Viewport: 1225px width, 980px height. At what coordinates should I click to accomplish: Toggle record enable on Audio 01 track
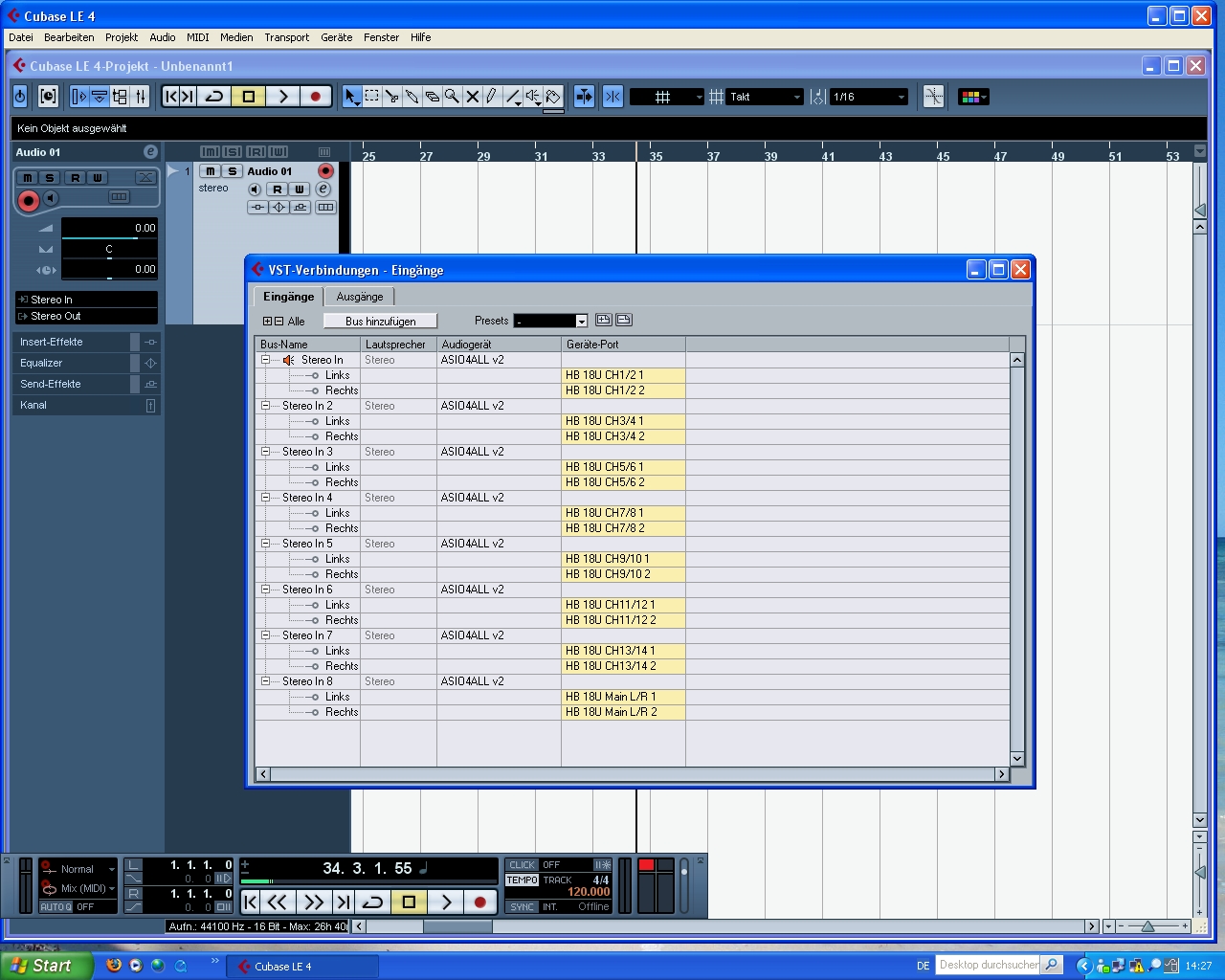325,171
